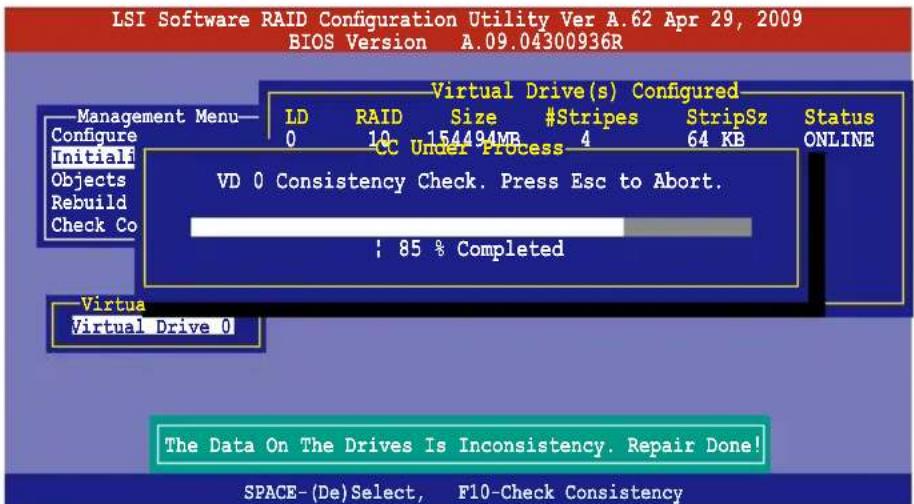The image size is (914, 504).
Task: Click the LD value 0
Action: (290, 140)
